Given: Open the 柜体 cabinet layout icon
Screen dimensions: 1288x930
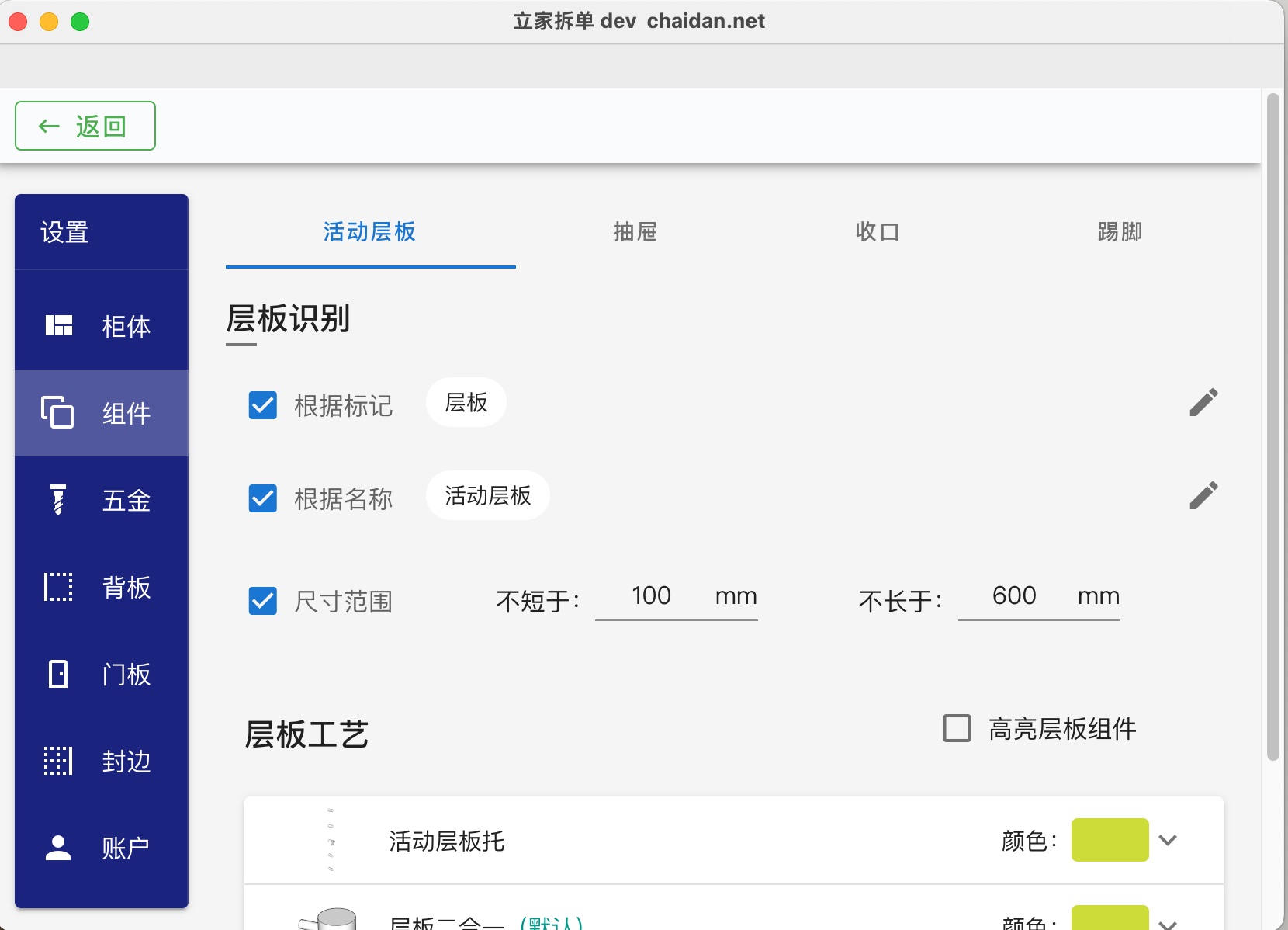Looking at the screenshot, I should 58,325.
